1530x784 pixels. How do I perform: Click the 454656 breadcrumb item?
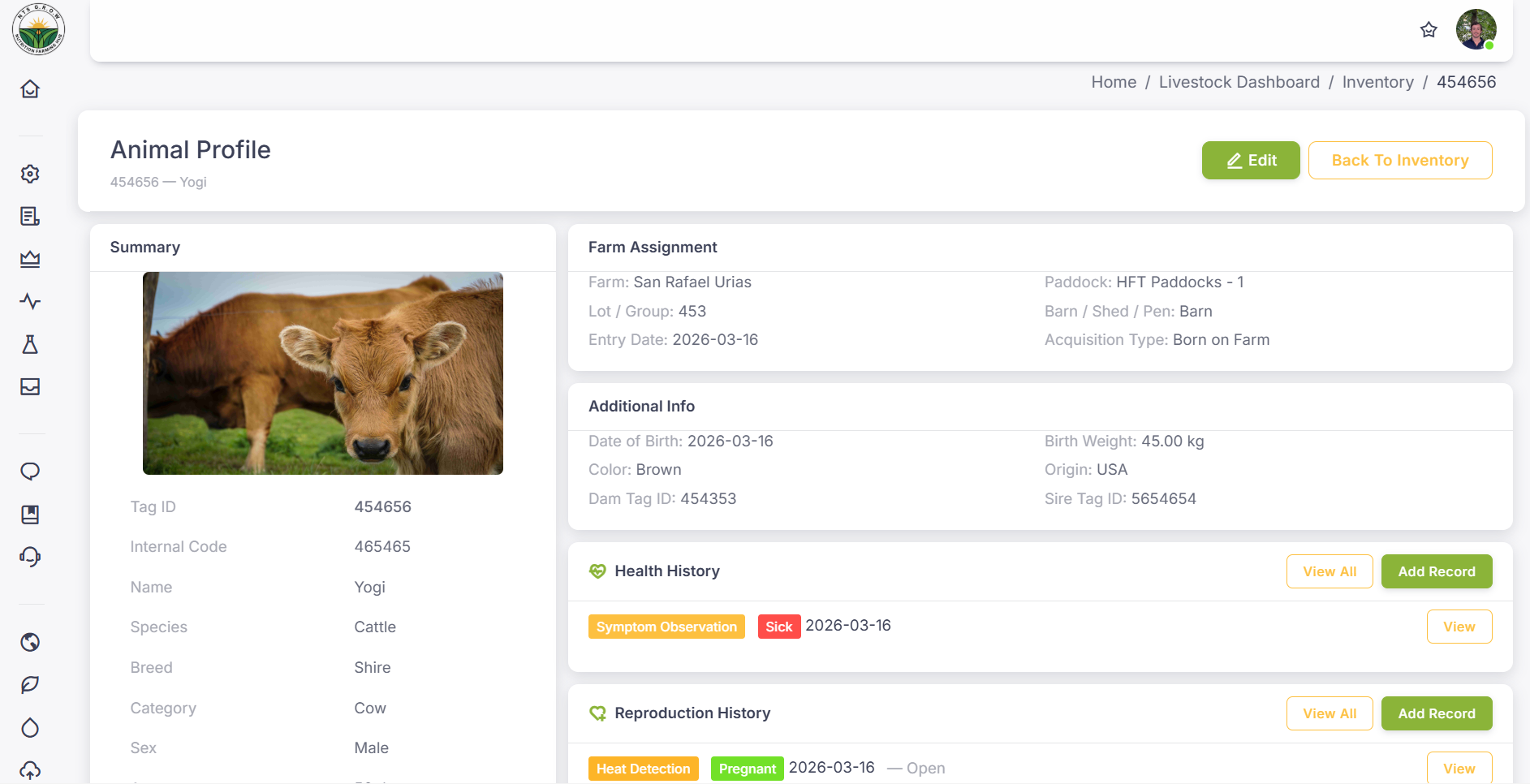[x=1466, y=82]
